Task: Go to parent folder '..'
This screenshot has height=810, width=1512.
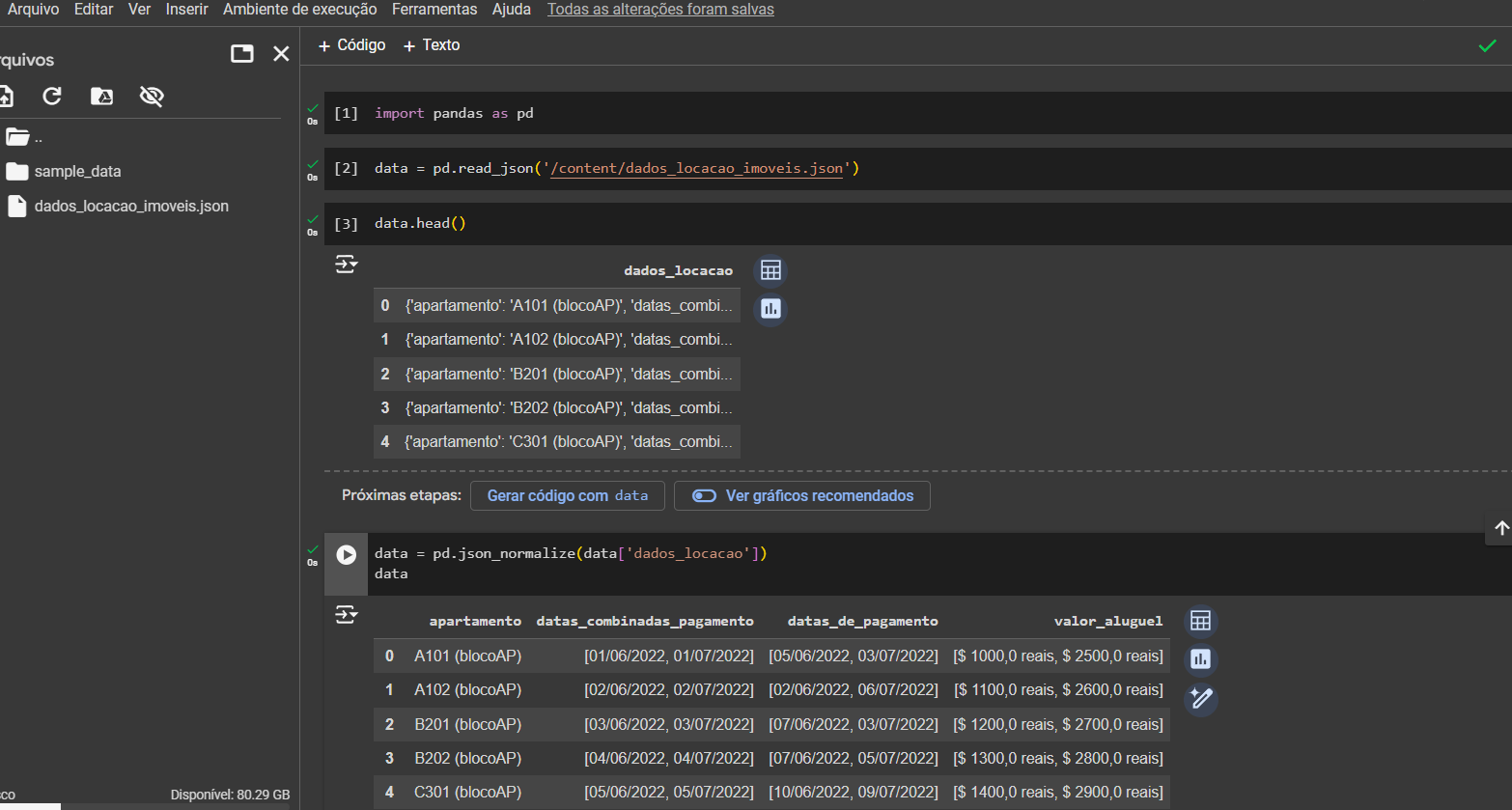Action: pos(24,137)
